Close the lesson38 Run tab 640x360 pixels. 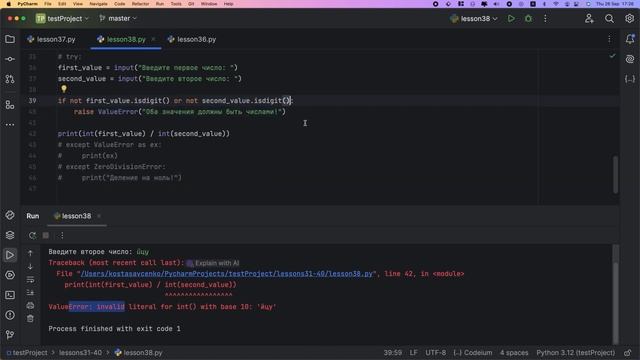(99, 216)
